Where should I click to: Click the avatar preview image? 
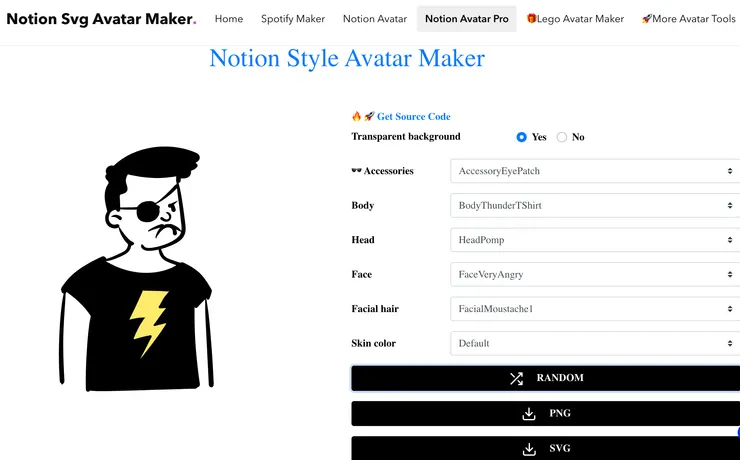[x=136, y=268]
